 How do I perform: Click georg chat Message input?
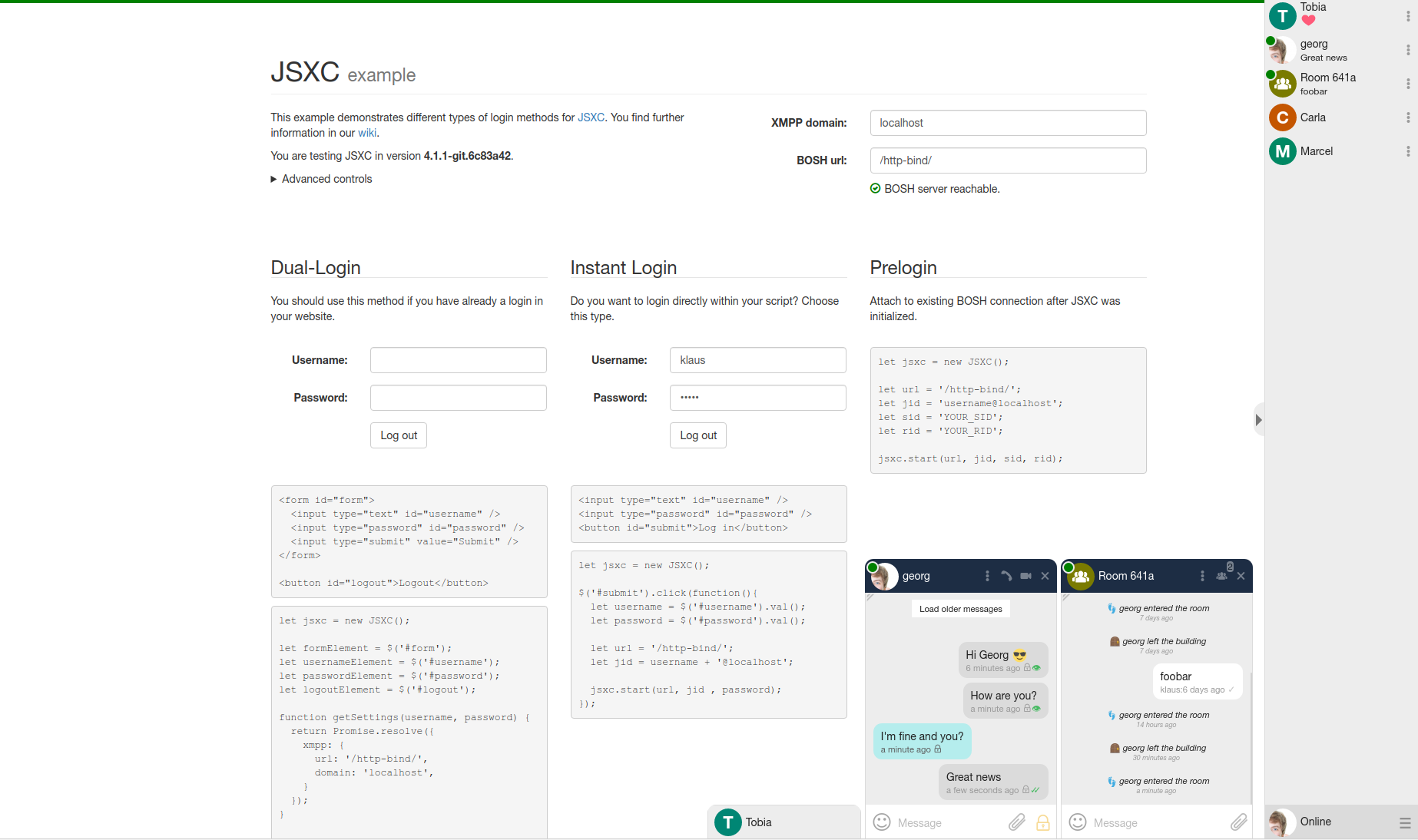pos(949,823)
